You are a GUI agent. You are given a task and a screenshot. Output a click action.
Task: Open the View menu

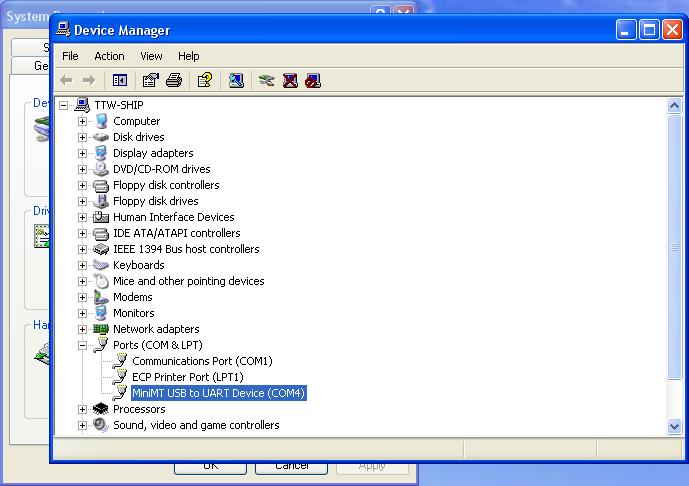[151, 56]
